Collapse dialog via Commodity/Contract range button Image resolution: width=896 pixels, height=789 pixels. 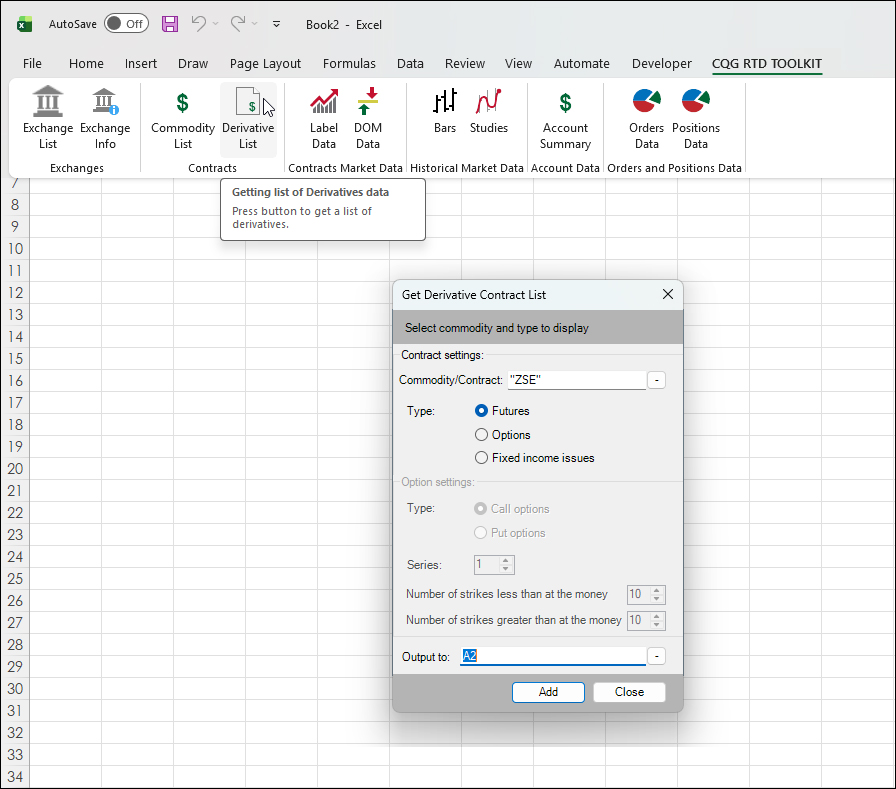(656, 380)
